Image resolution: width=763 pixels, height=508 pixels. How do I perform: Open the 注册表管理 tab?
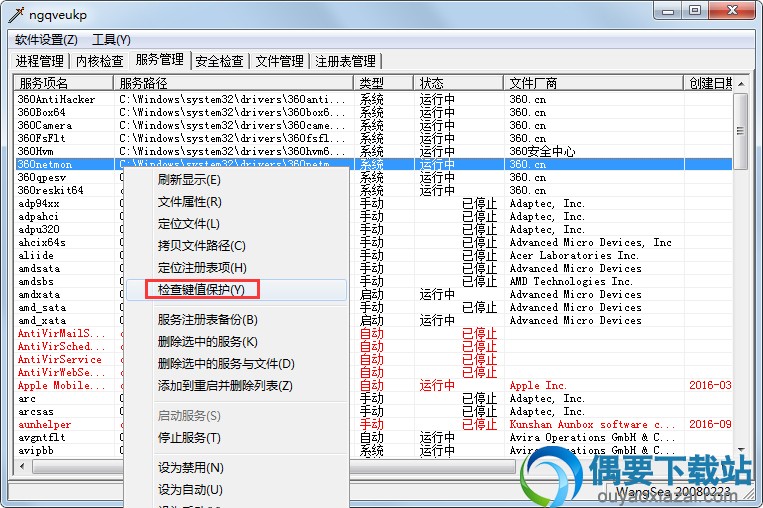(345, 61)
